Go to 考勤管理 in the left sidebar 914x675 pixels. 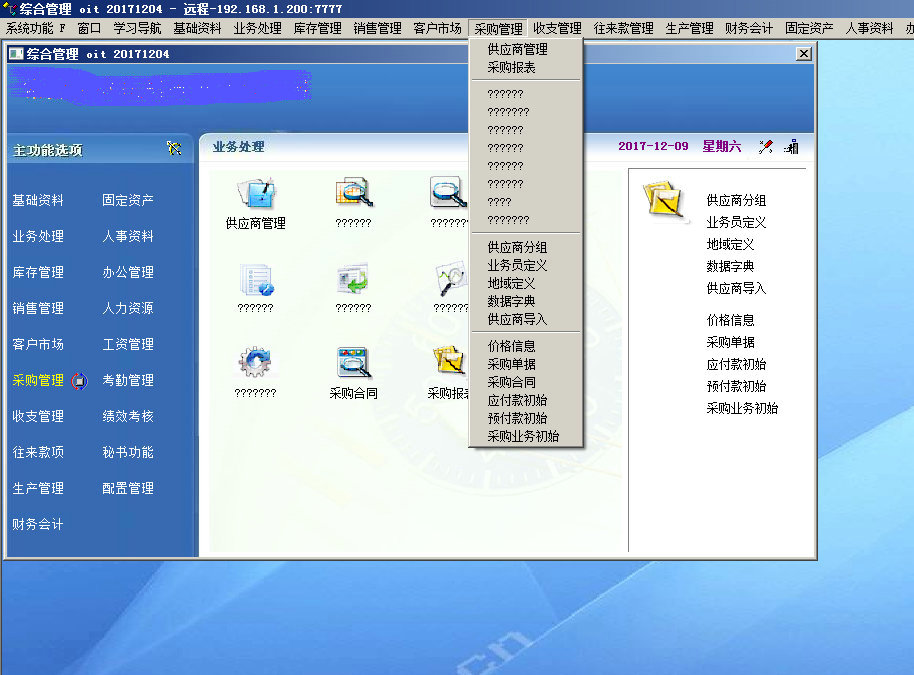[128, 380]
